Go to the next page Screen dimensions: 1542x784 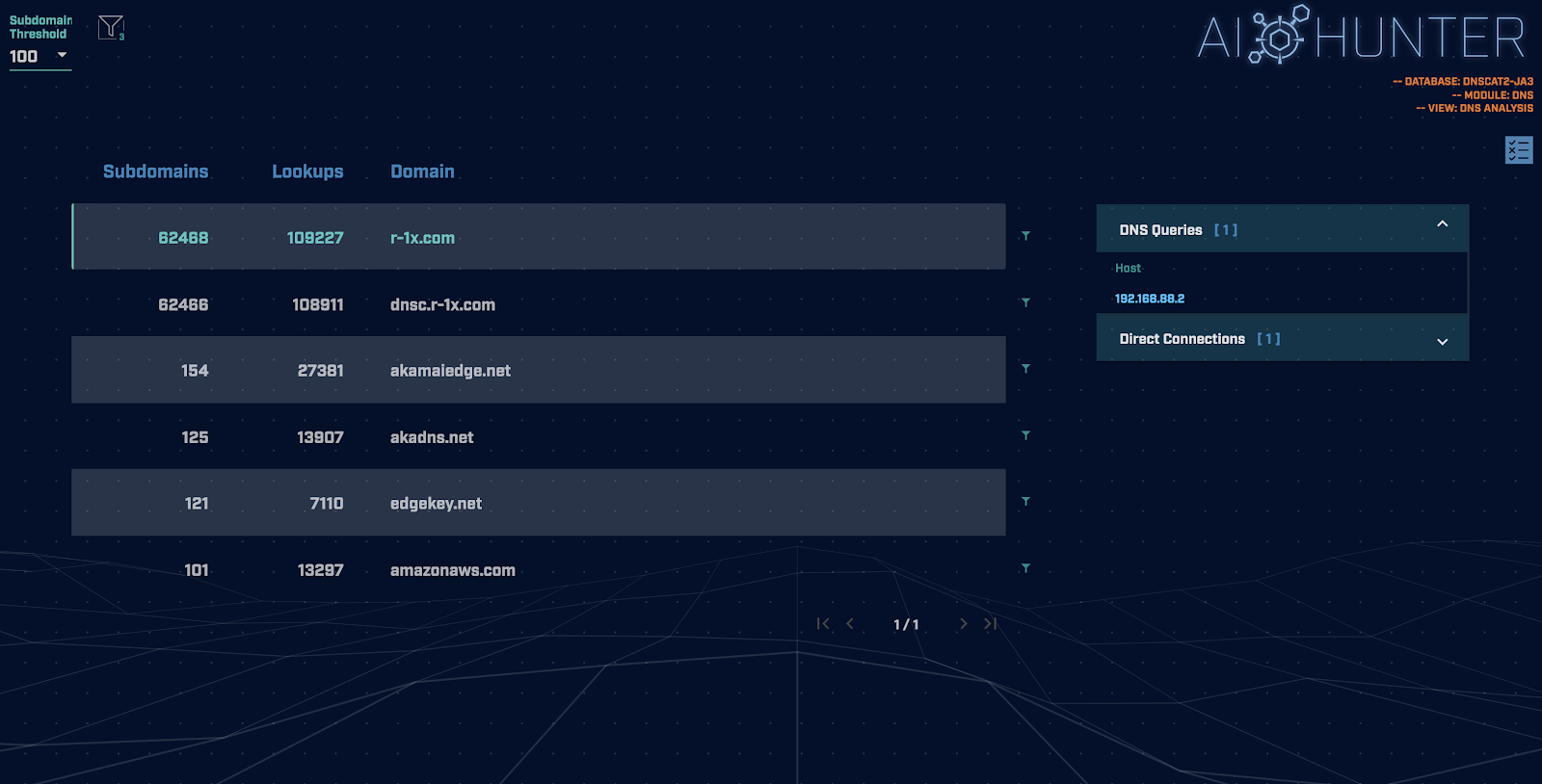(x=963, y=624)
